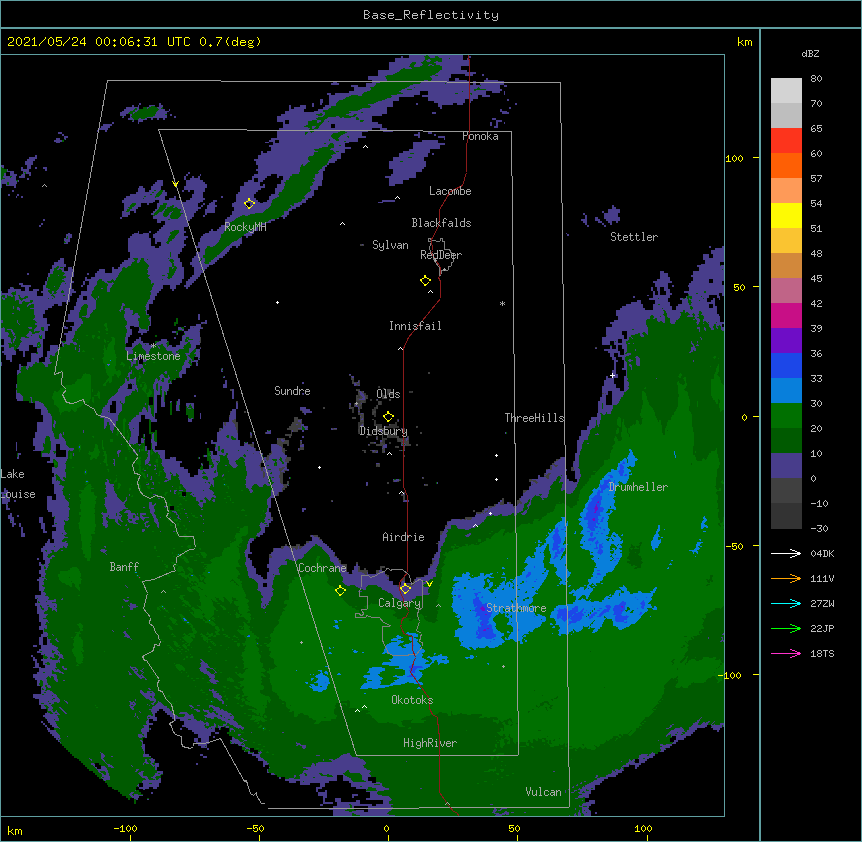Click the Blackfalds map label

point(441,223)
